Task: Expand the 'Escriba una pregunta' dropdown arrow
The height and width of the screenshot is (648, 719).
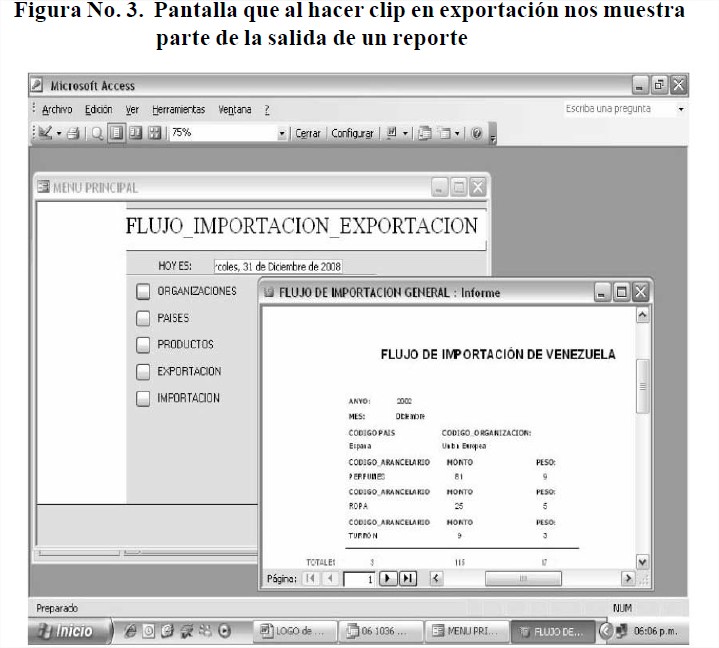Action: coord(681,109)
